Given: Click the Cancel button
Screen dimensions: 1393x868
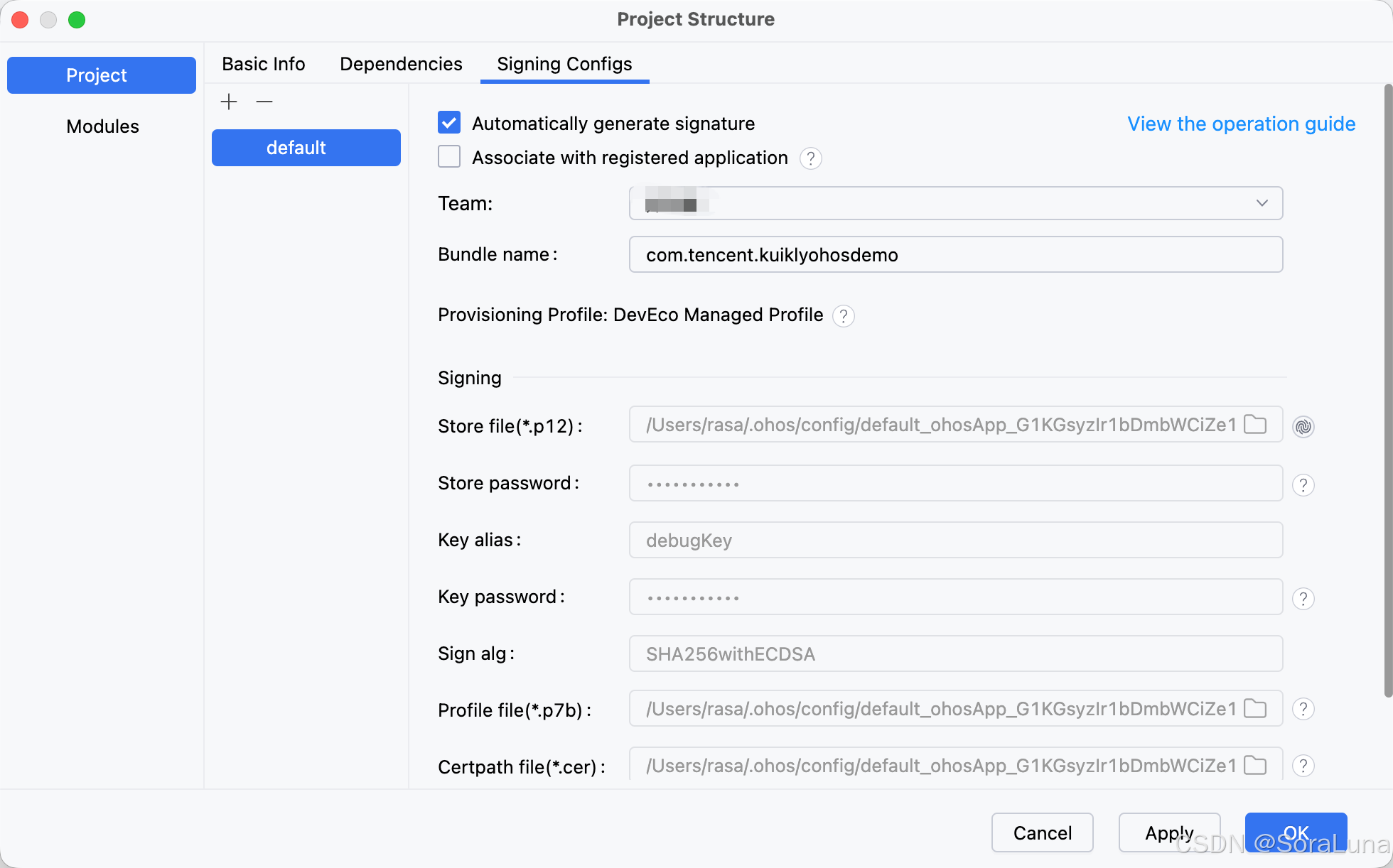Looking at the screenshot, I should (x=1042, y=832).
